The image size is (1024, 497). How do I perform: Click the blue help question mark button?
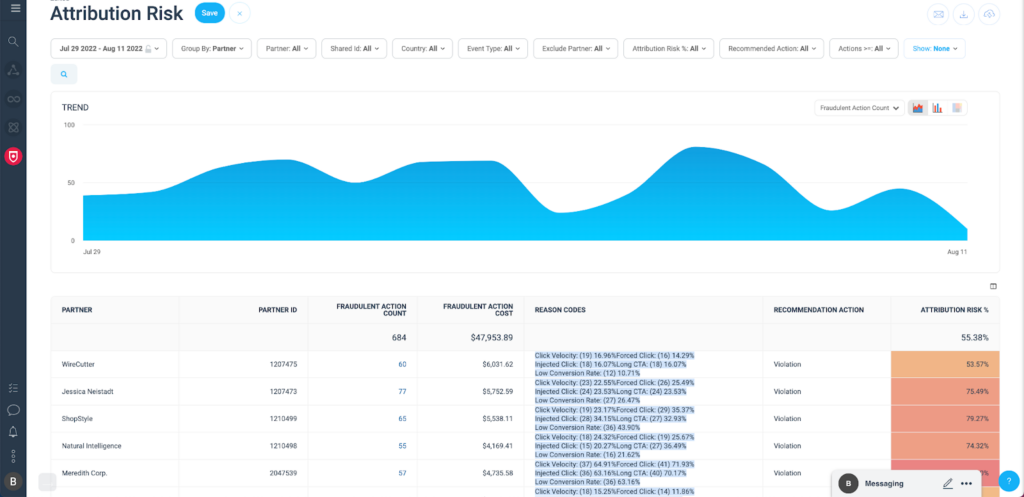[x=1008, y=481]
